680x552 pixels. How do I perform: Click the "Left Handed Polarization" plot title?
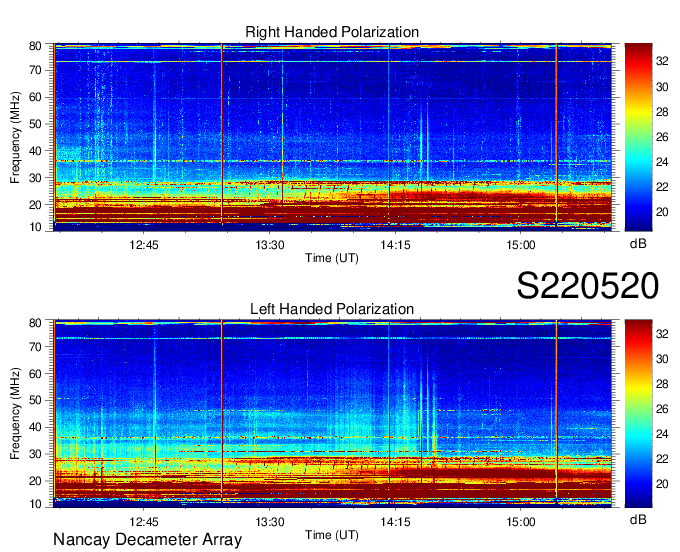[332, 309]
